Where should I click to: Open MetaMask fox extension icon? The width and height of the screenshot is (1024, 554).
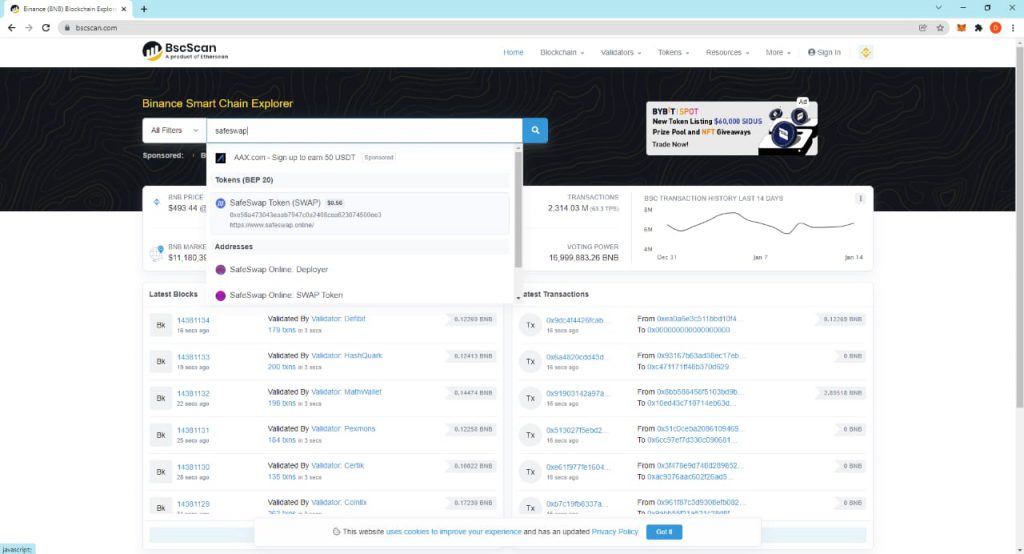click(x=961, y=28)
